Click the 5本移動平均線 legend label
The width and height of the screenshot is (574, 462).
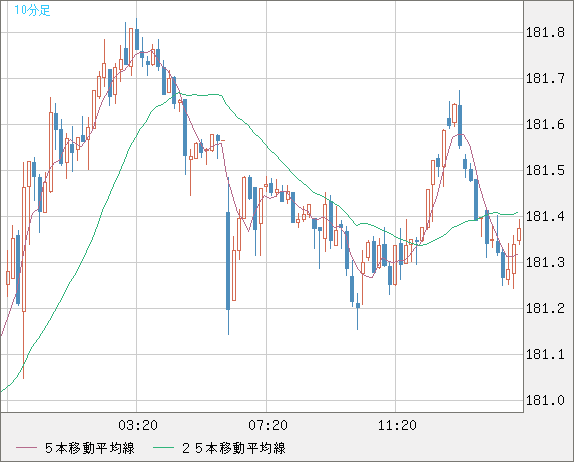(x=90, y=448)
